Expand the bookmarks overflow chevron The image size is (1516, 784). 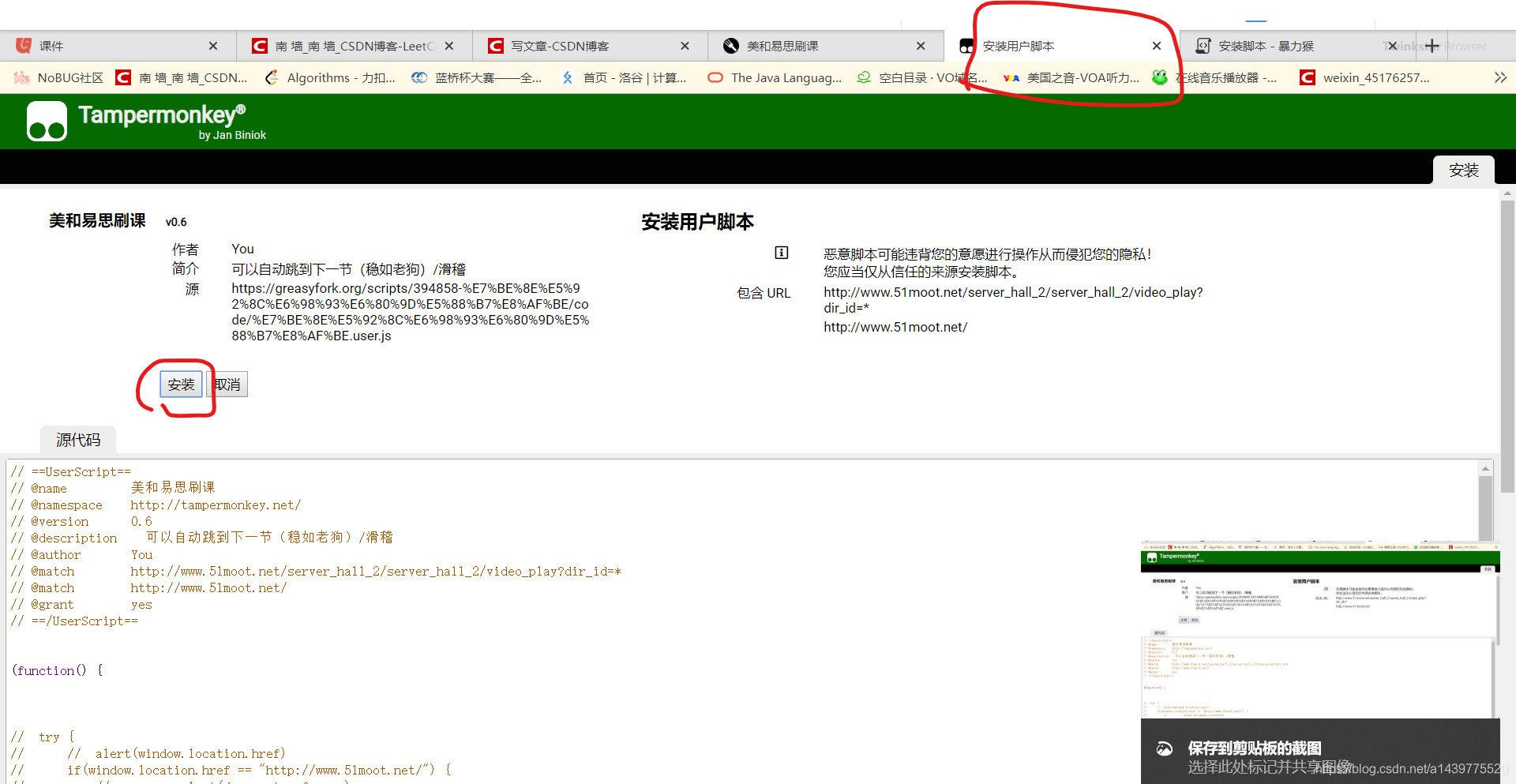[1500, 77]
